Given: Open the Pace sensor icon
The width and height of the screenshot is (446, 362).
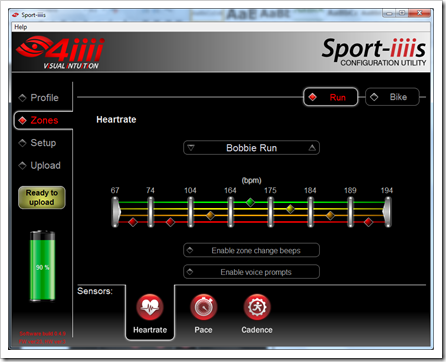Looking at the screenshot, I should (204, 307).
